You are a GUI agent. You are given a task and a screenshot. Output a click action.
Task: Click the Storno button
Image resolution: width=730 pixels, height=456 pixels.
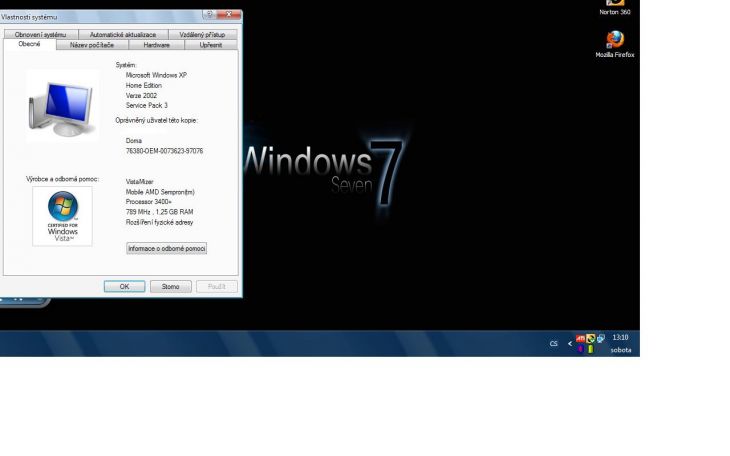point(170,286)
